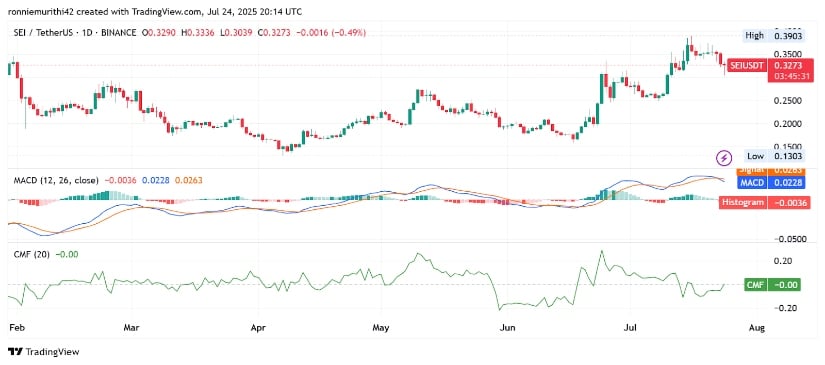Click the Mar label on time axis
Viewport: 825px width, 365px height.
133,329
